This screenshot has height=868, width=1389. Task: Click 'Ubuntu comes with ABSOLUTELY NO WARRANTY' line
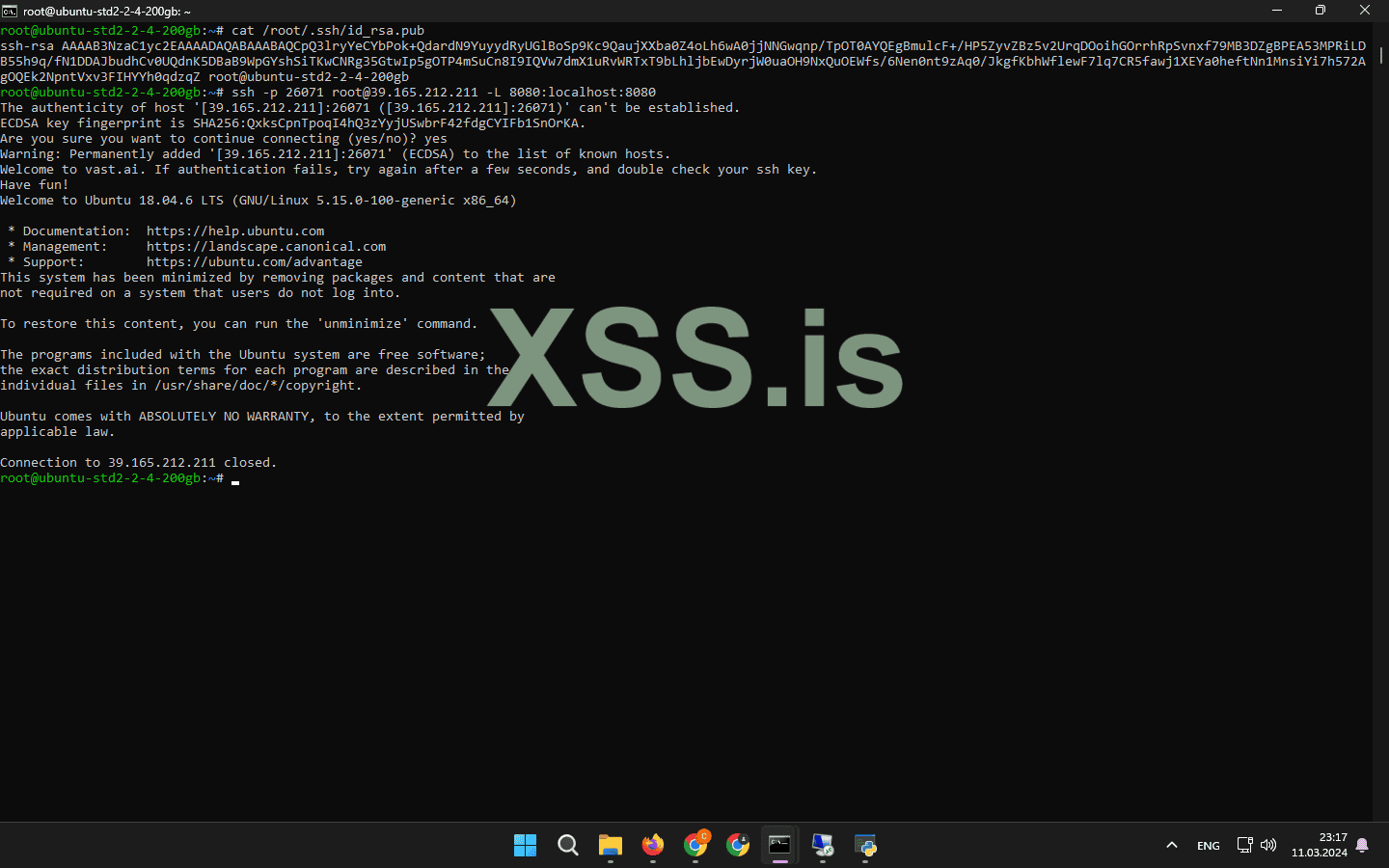tap(262, 416)
